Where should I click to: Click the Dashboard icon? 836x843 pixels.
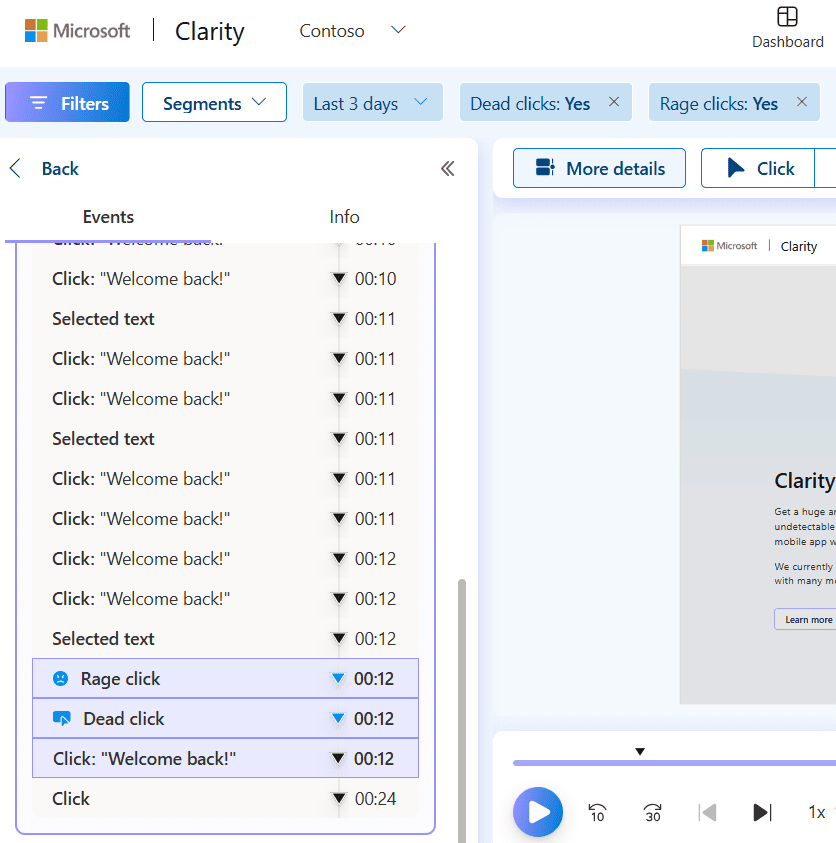788,18
